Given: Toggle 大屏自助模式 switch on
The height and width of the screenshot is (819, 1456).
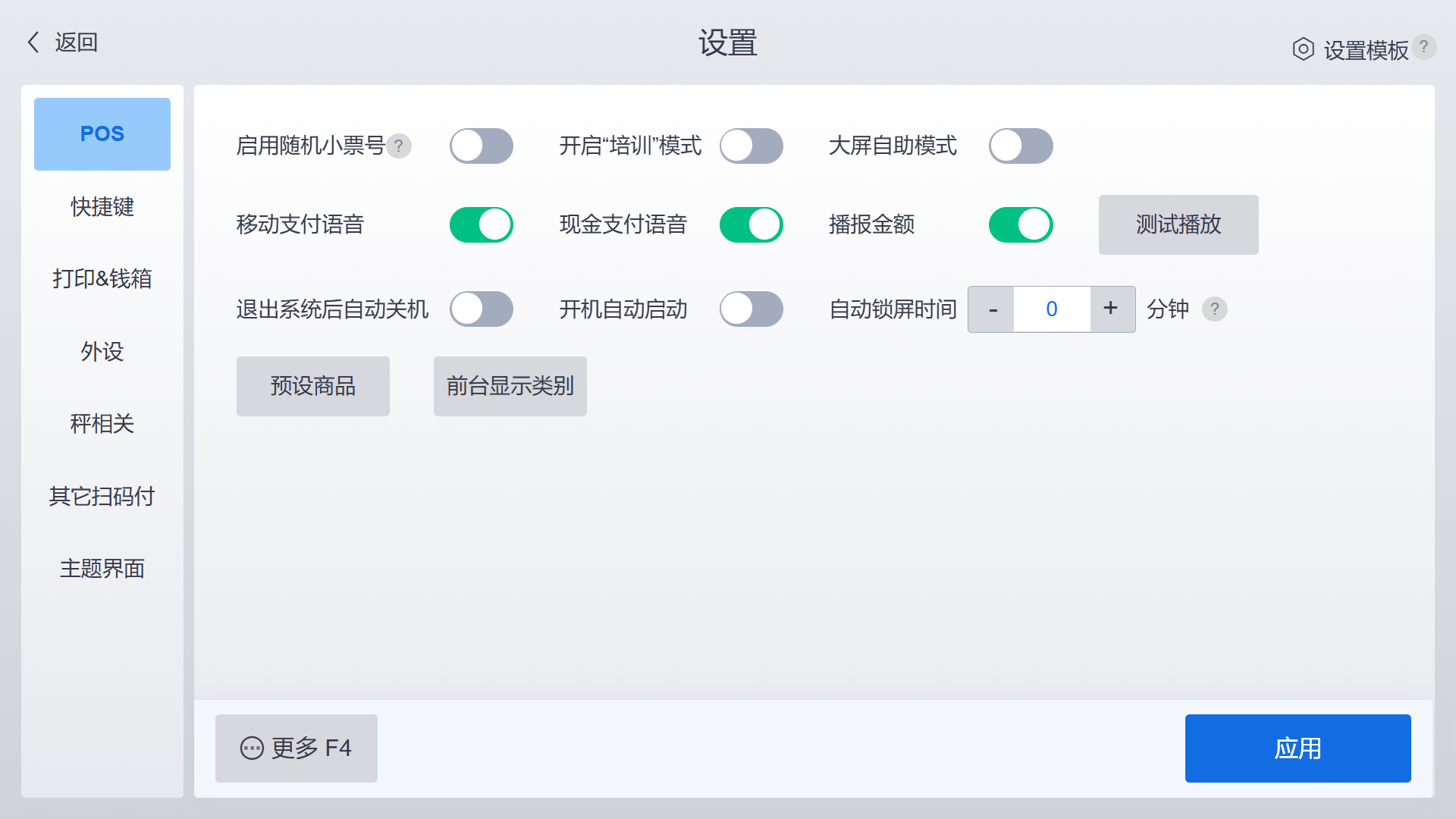Looking at the screenshot, I should pos(1020,146).
